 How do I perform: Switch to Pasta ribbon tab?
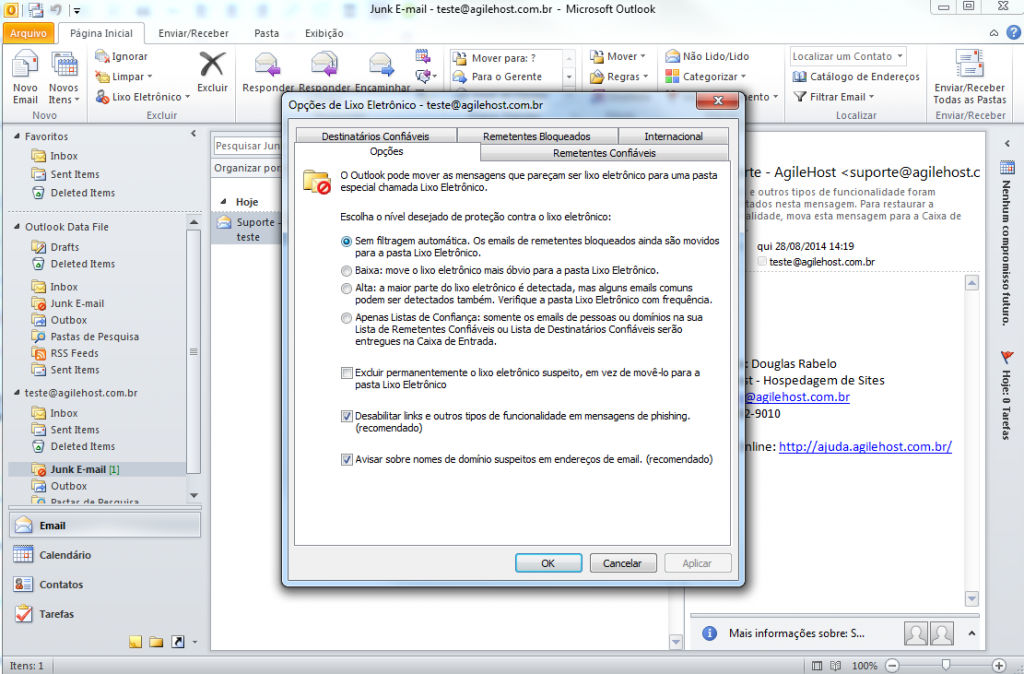(x=266, y=33)
